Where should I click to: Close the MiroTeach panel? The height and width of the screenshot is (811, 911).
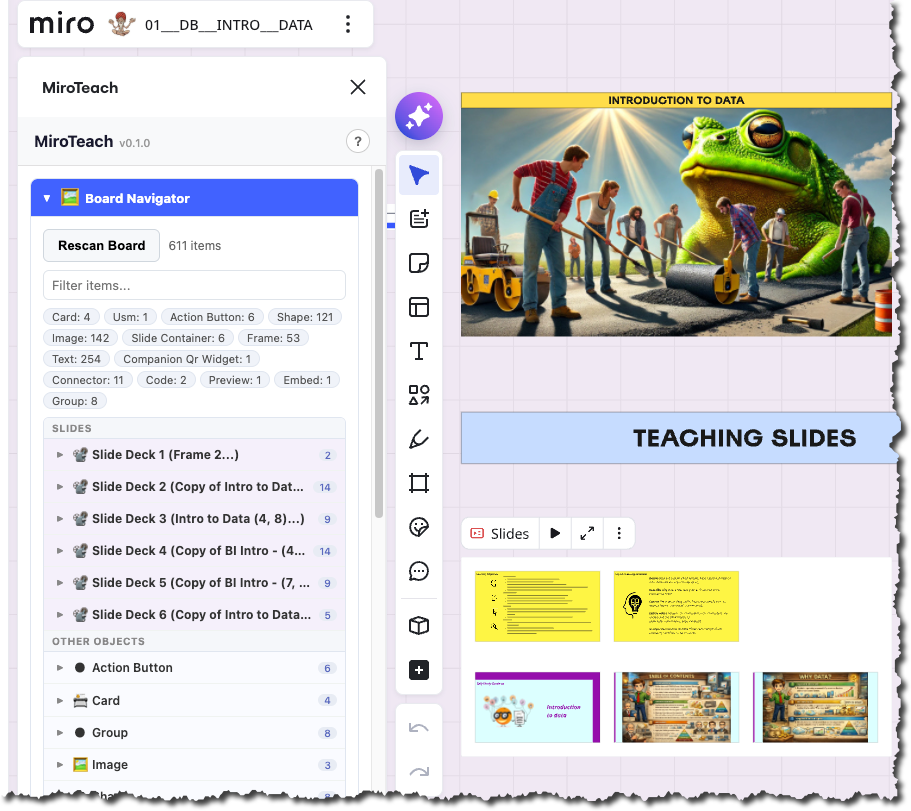pos(358,87)
